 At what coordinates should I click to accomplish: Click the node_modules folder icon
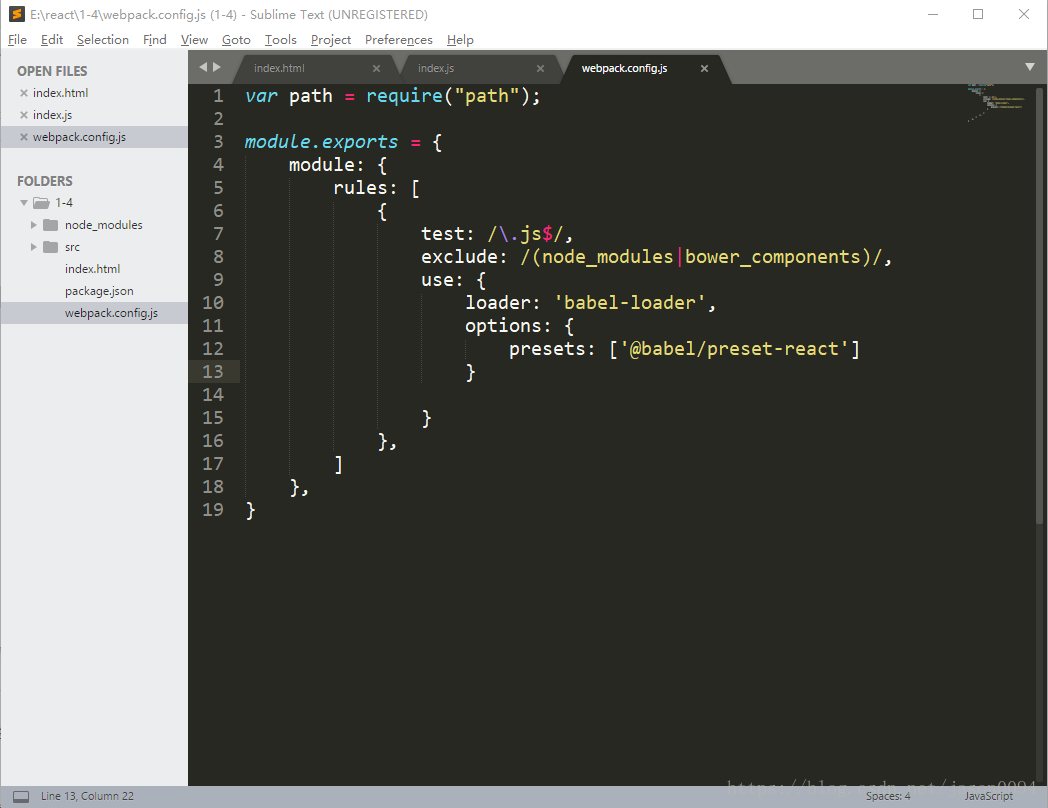(x=51, y=225)
